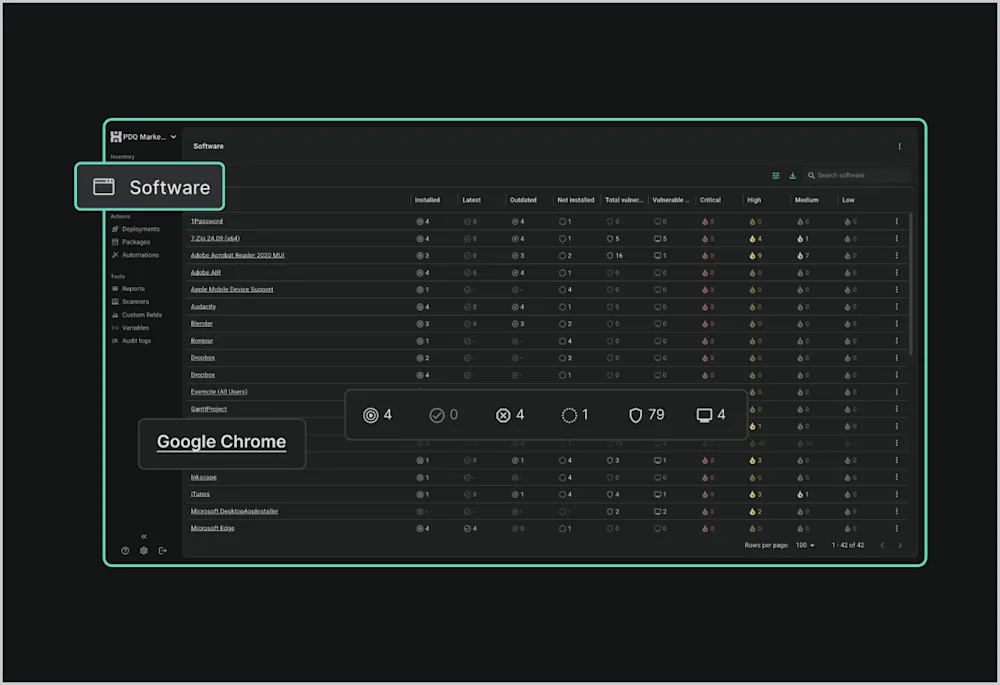The width and height of the screenshot is (1000, 685).
Task: Click the download export icon
Action: point(793,175)
